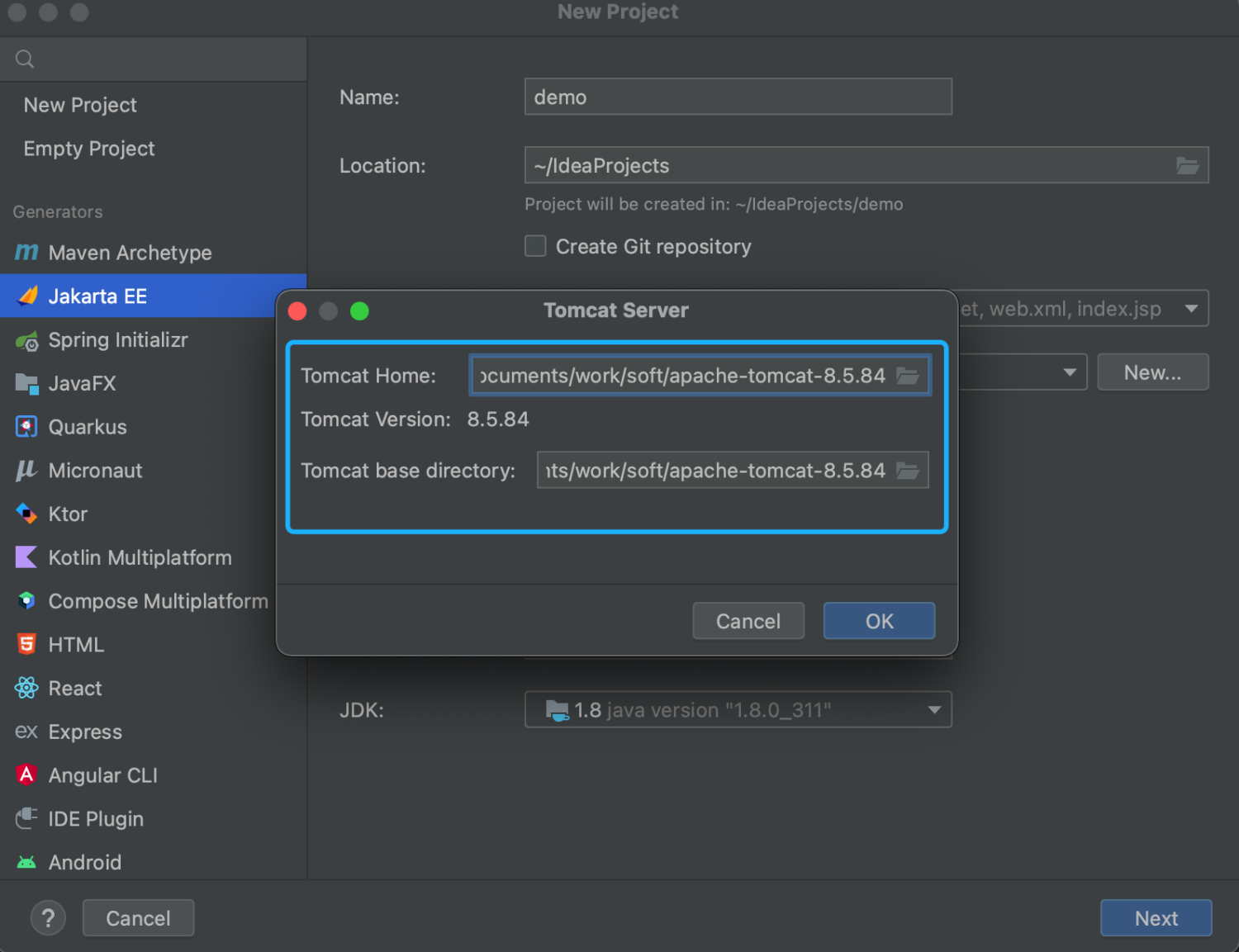The width and height of the screenshot is (1239, 952).
Task: Browse for Tomcat Home folder
Action: pos(908,376)
